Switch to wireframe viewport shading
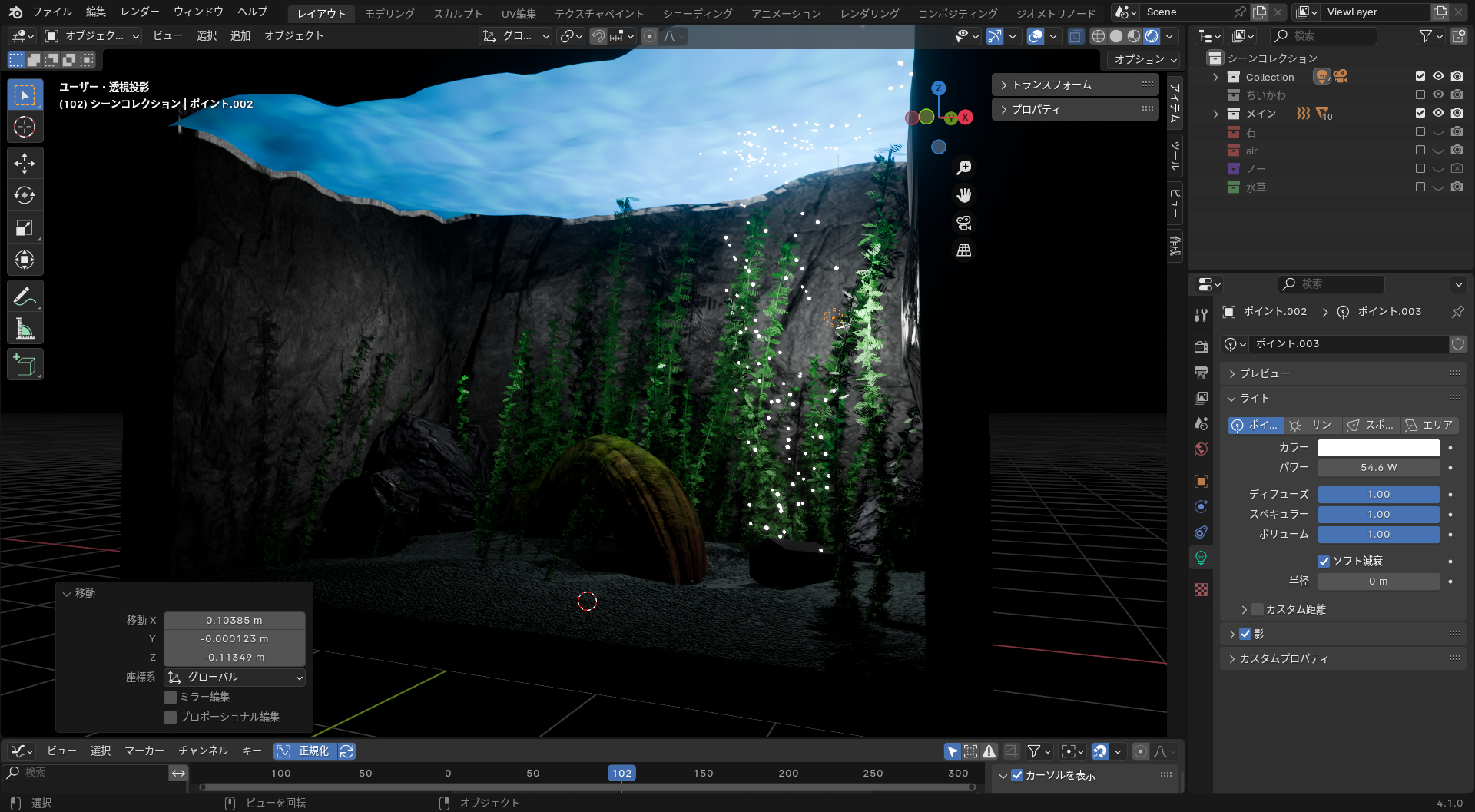Viewport: 1475px width, 812px height. (1099, 36)
